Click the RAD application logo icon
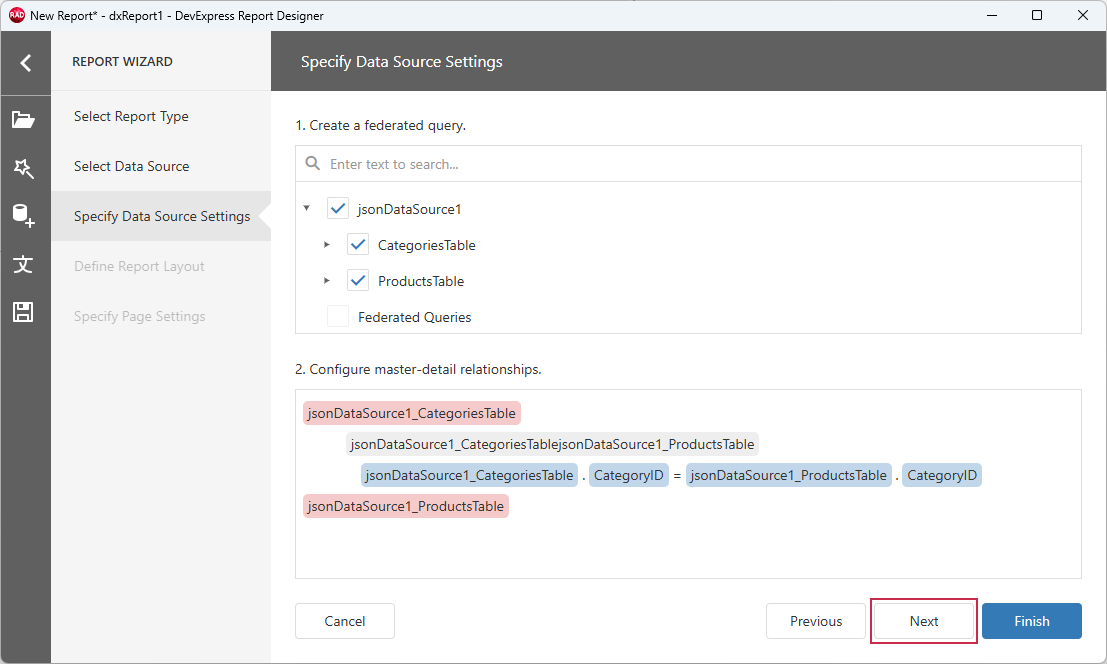Viewport: 1107px width, 664px height. (x=16, y=15)
